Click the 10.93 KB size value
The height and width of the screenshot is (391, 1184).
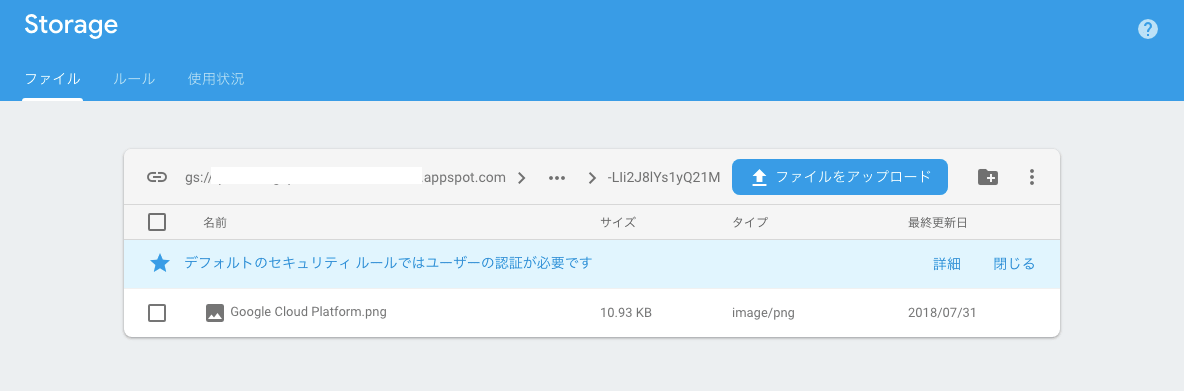point(626,312)
